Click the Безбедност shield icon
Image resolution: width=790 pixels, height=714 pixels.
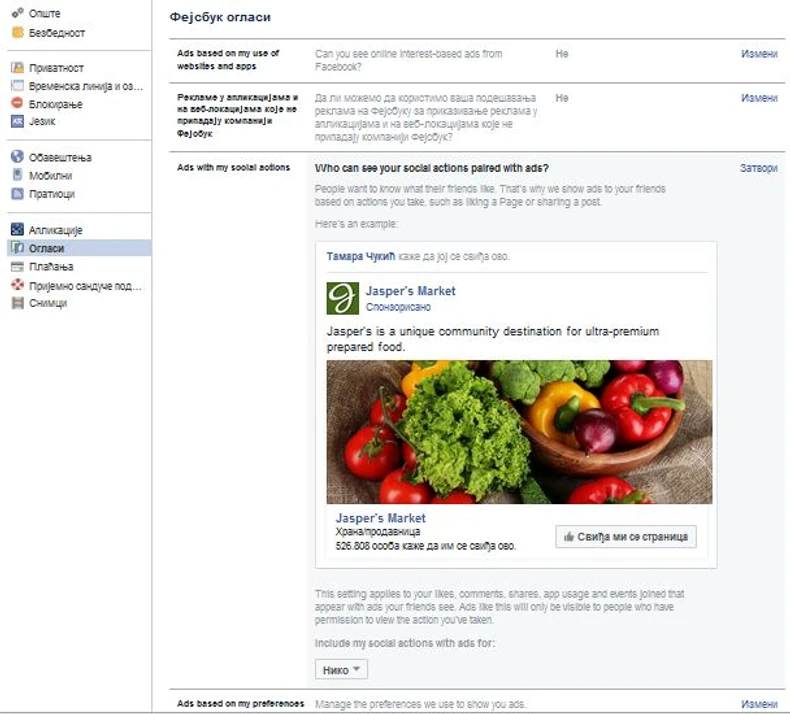coord(18,32)
